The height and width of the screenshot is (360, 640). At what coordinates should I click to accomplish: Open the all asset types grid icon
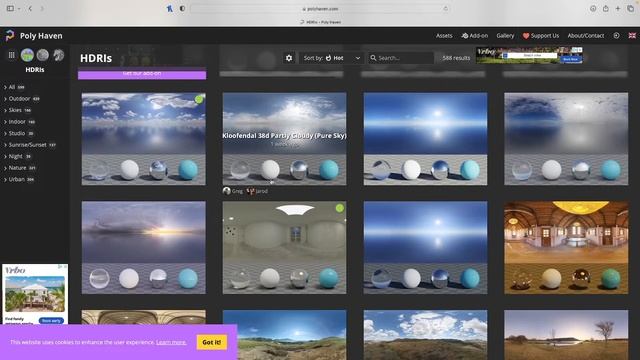tap(11, 55)
